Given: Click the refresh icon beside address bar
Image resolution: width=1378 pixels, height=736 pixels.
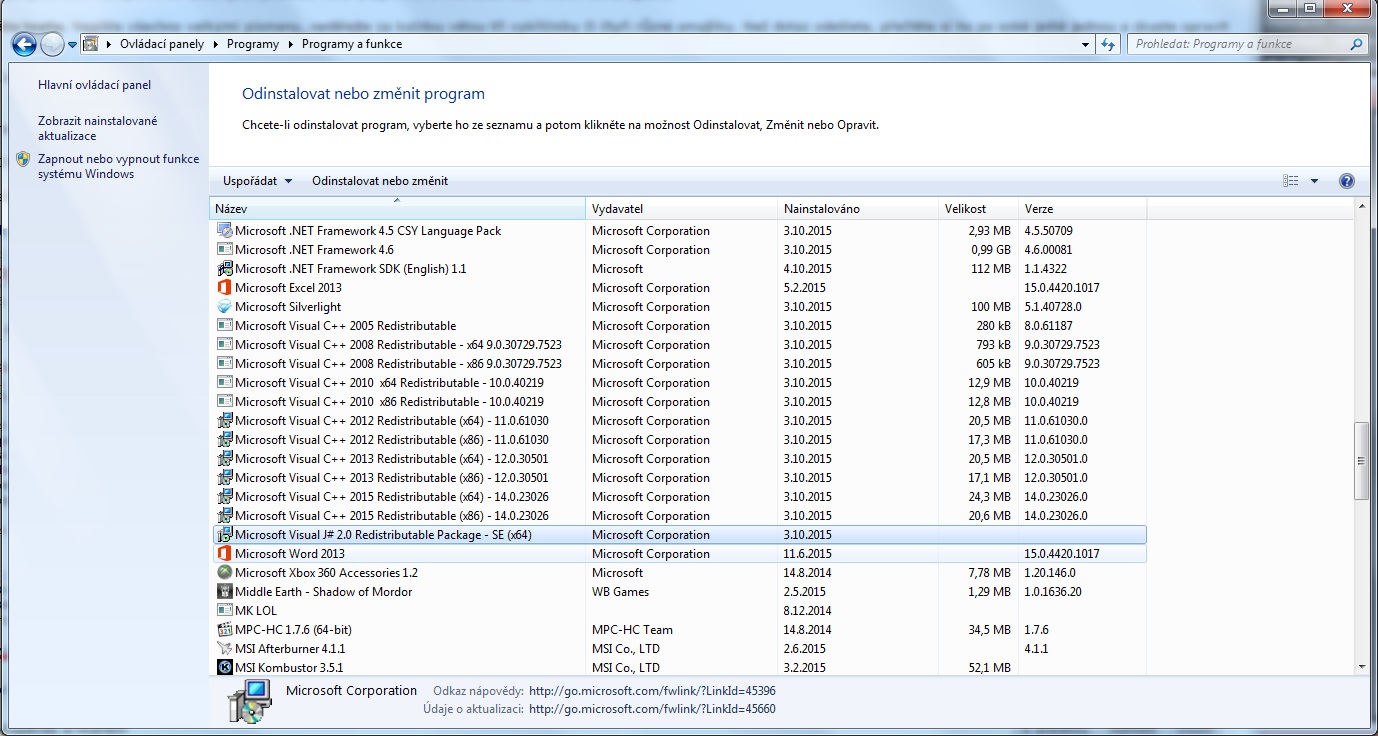Looking at the screenshot, I should (1108, 44).
